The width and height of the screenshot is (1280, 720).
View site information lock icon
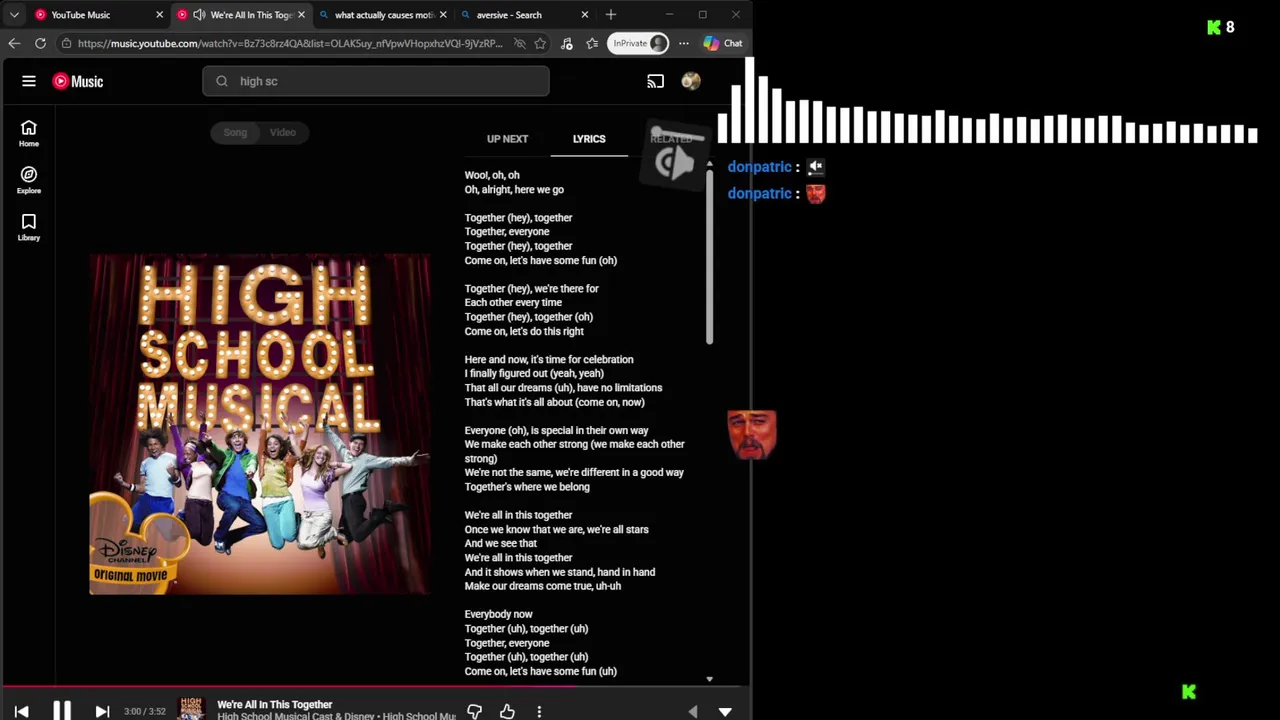(x=66, y=43)
